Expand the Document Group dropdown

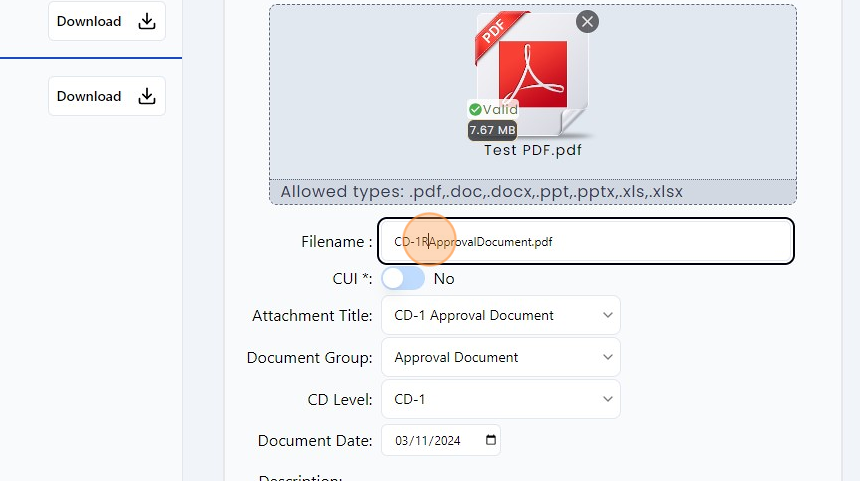500,357
